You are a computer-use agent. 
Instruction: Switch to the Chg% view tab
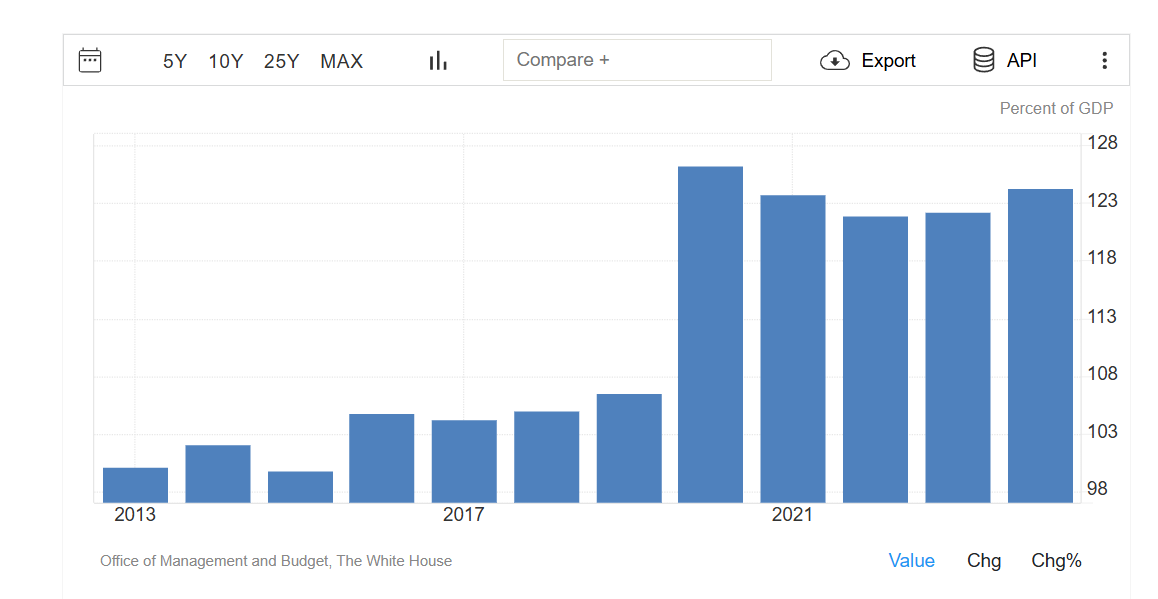point(1056,561)
